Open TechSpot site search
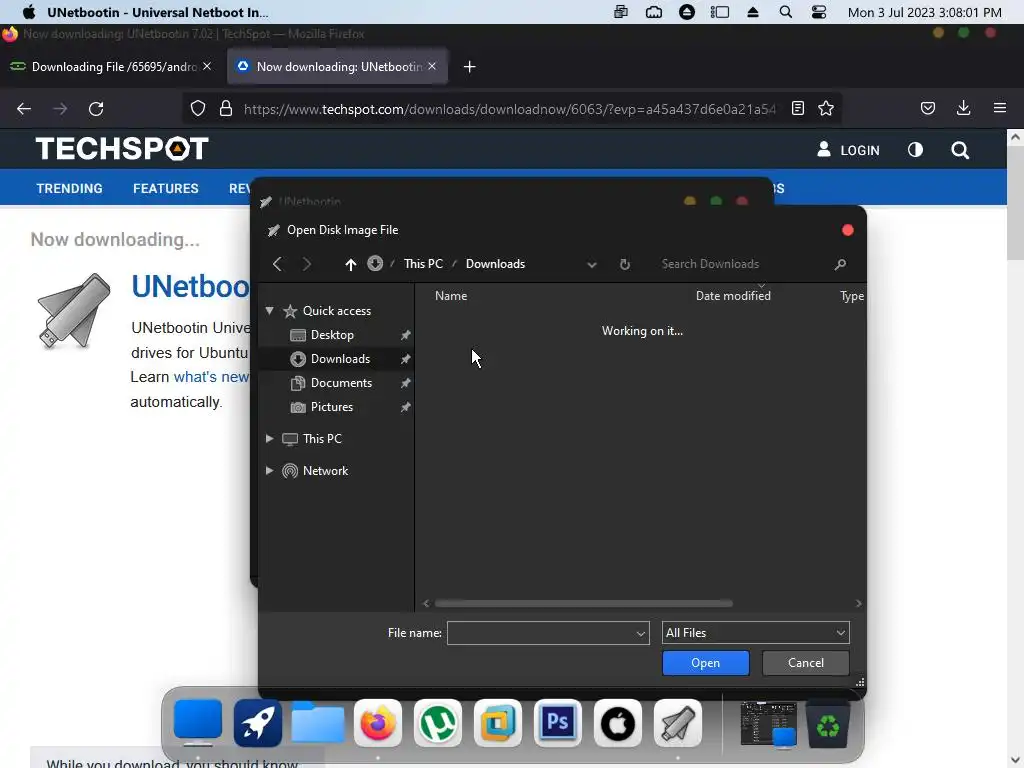This screenshot has height=768, width=1024. (960, 150)
